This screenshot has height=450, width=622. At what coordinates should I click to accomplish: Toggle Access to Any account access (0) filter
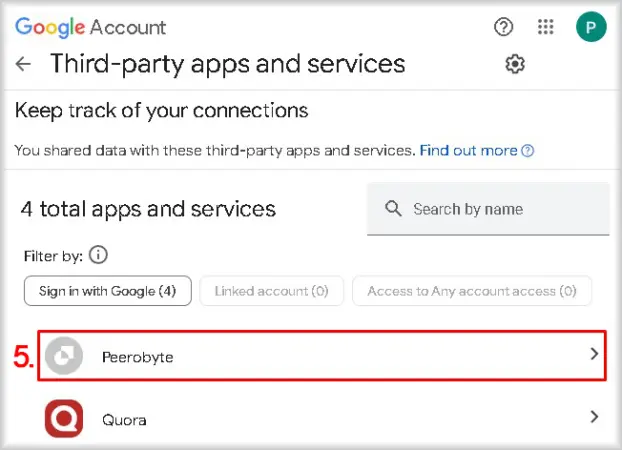(472, 291)
